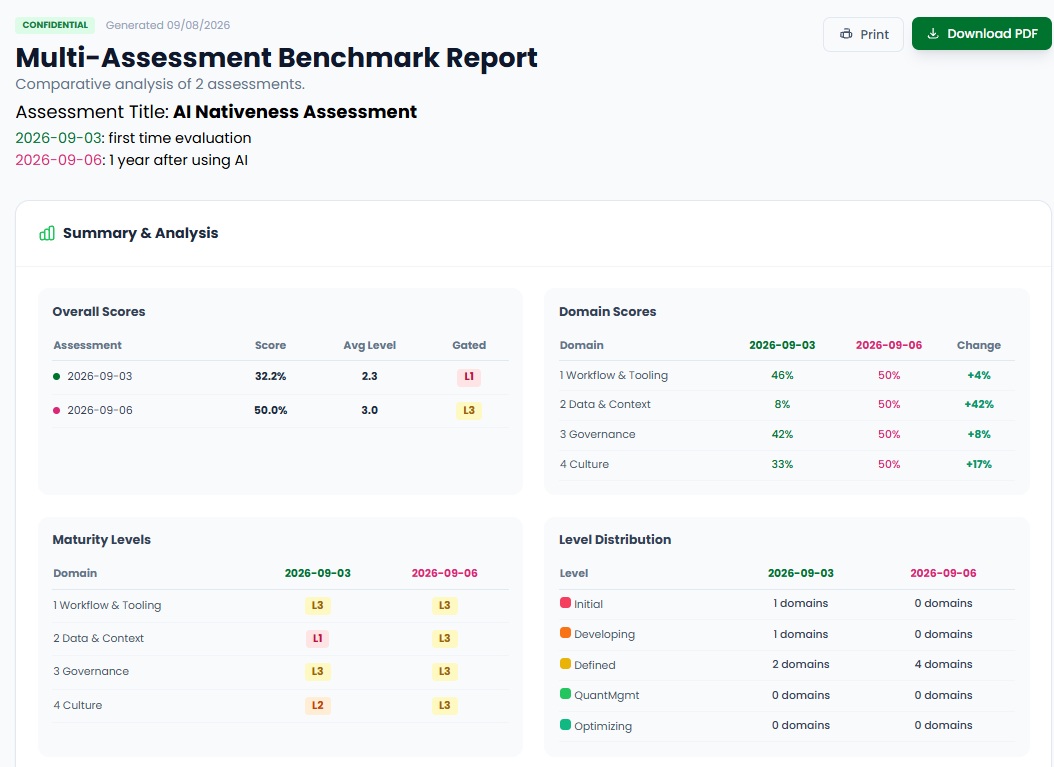1054x767 pixels.
Task: Click the 33% Culture score
Action: [x=782, y=464]
